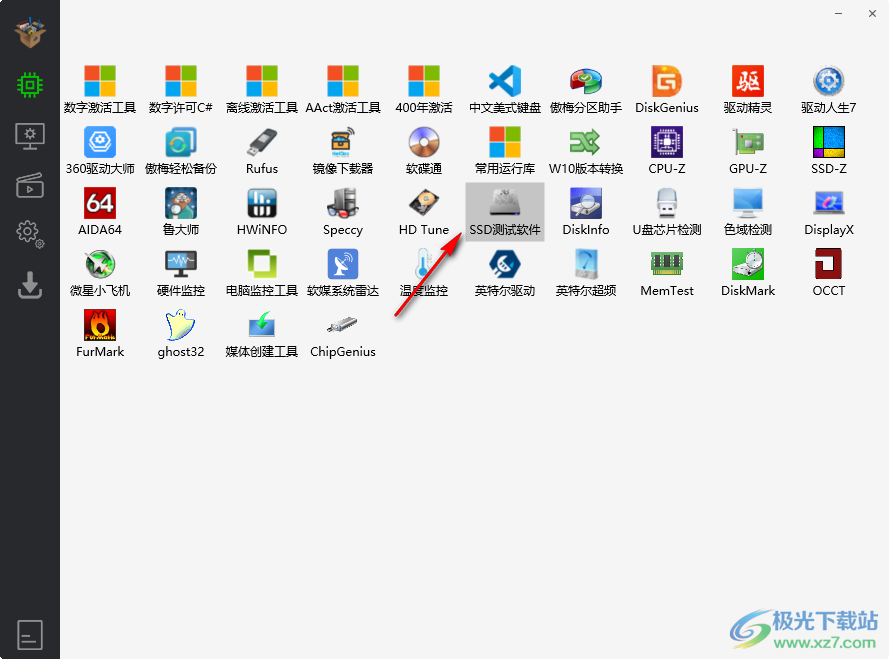Open DiskInfo
This screenshot has height=659, width=889.
(586, 212)
